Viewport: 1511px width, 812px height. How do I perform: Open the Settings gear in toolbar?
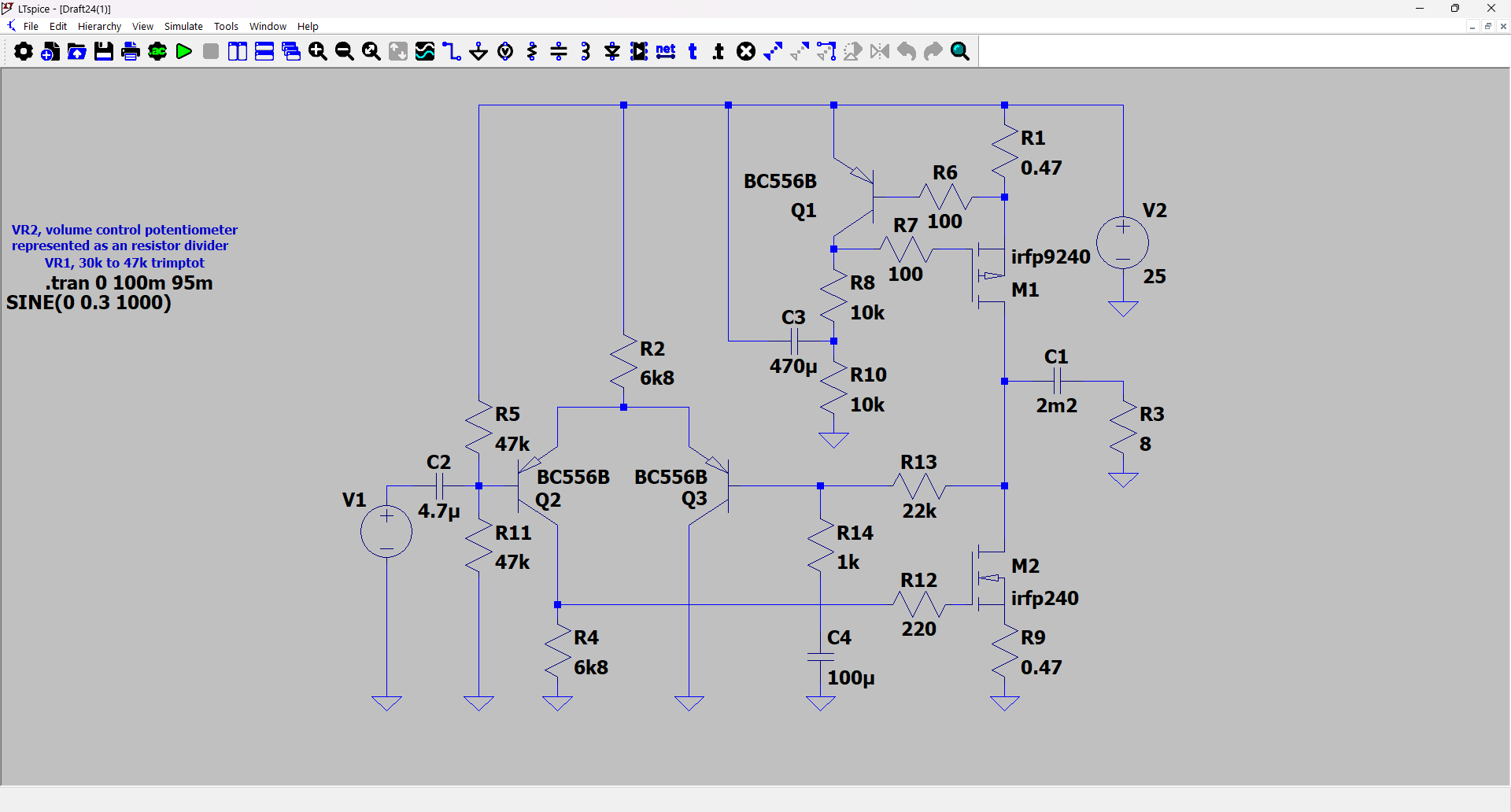click(24, 52)
